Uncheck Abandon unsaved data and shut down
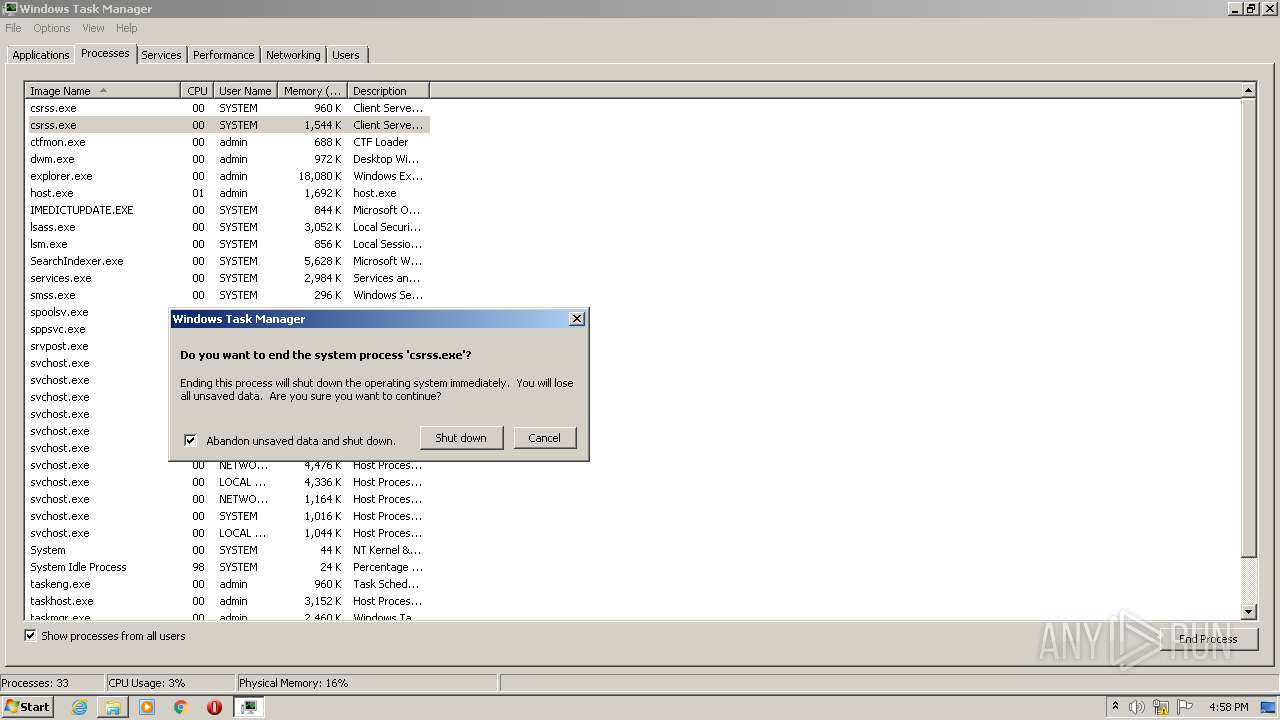The width and height of the screenshot is (1280, 720). coord(190,440)
